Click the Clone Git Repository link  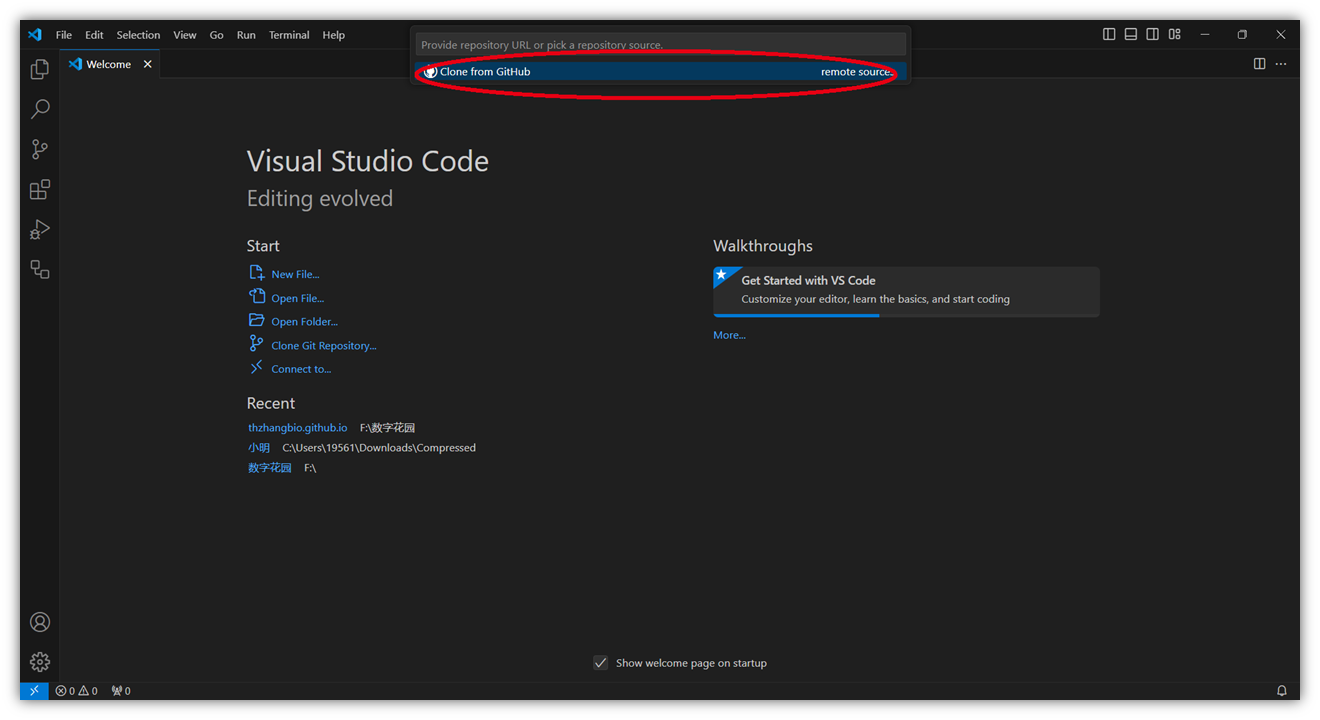323,346
